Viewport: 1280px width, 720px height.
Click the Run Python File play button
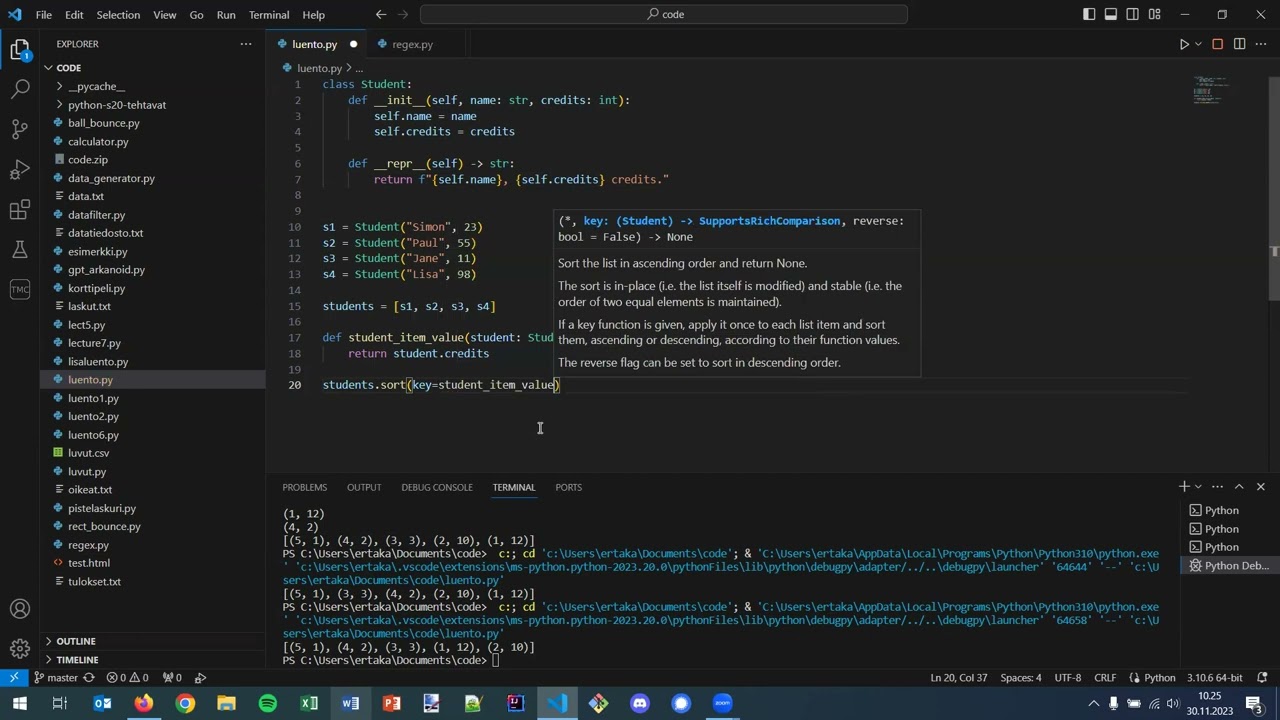1184,44
